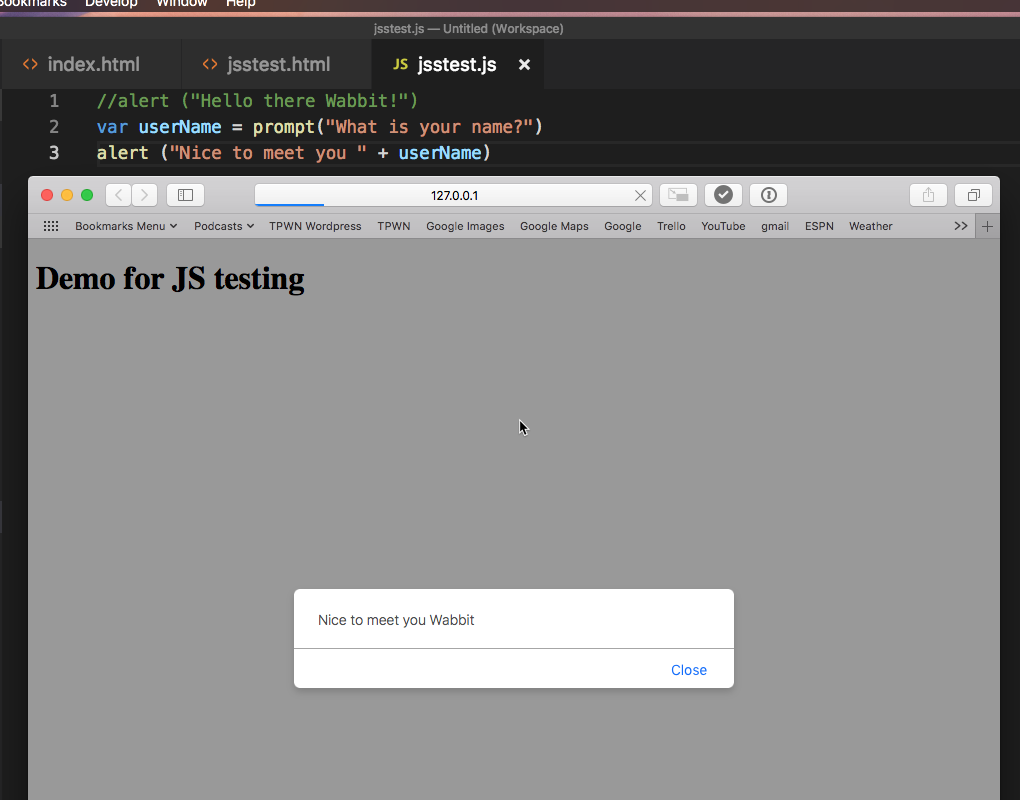The height and width of the screenshot is (800, 1020).
Task: Close the jsstest.js editor tab with X
Action: 524,64
